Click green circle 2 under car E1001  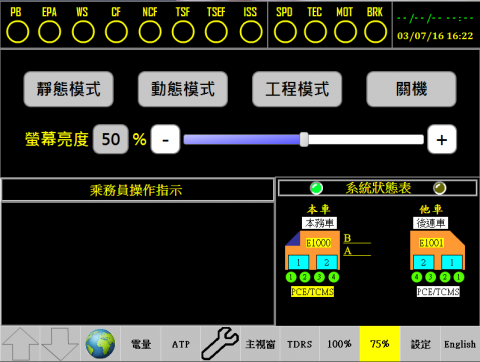(445, 277)
